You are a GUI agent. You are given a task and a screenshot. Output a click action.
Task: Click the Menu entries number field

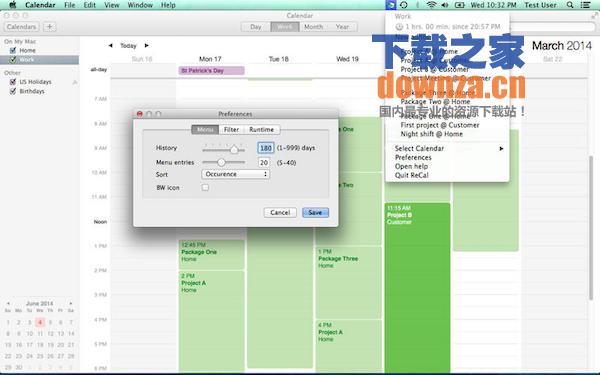pos(264,163)
